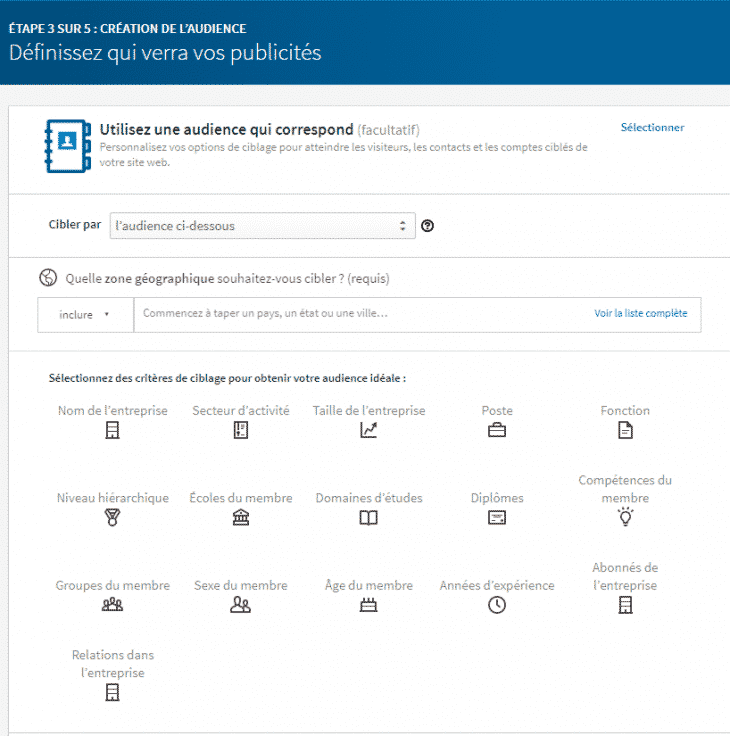This screenshot has width=730, height=736.
Task: Open the Cibler par dropdown
Action: [x=262, y=226]
